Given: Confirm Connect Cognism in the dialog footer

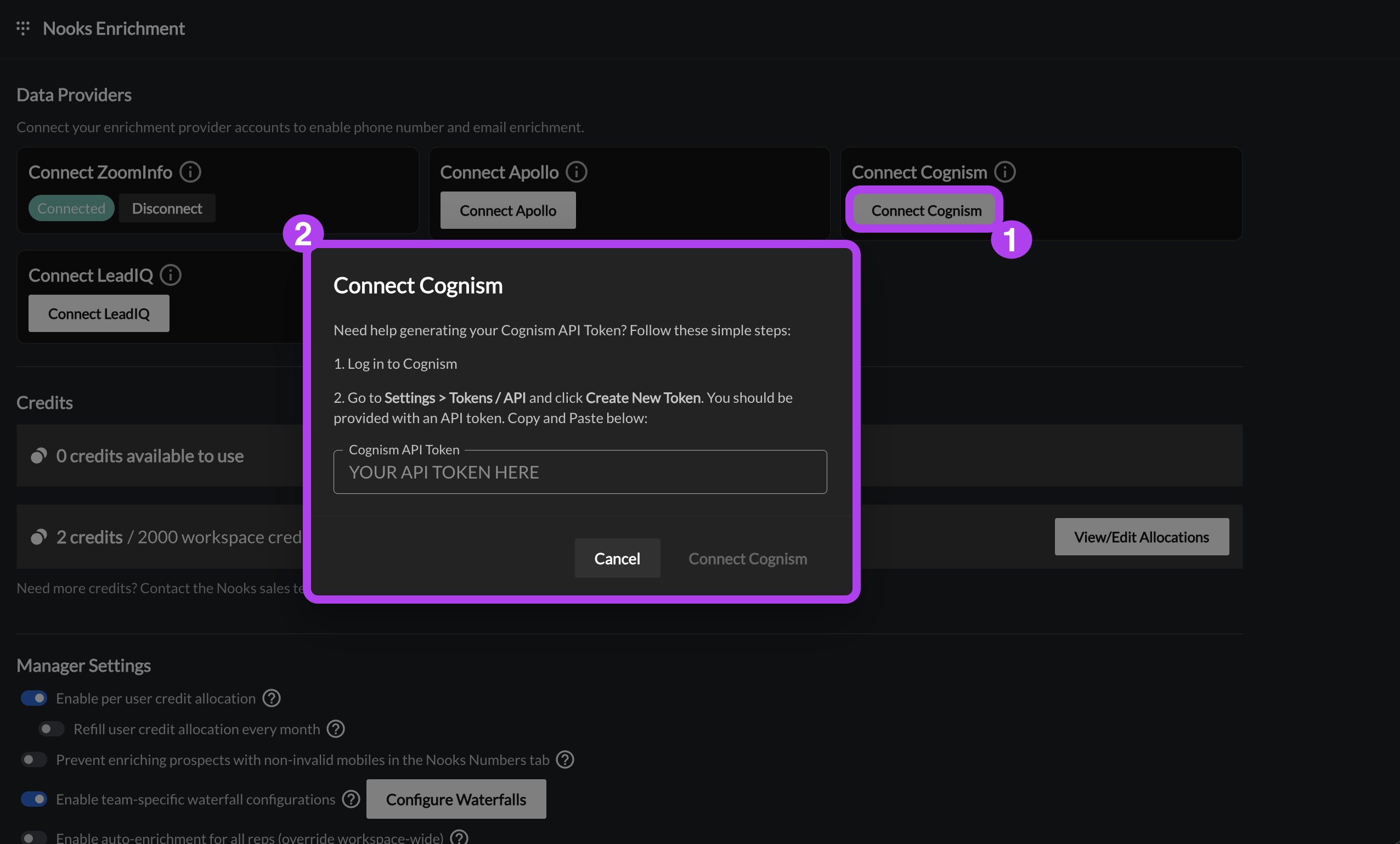Looking at the screenshot, I should coord(748,558).
